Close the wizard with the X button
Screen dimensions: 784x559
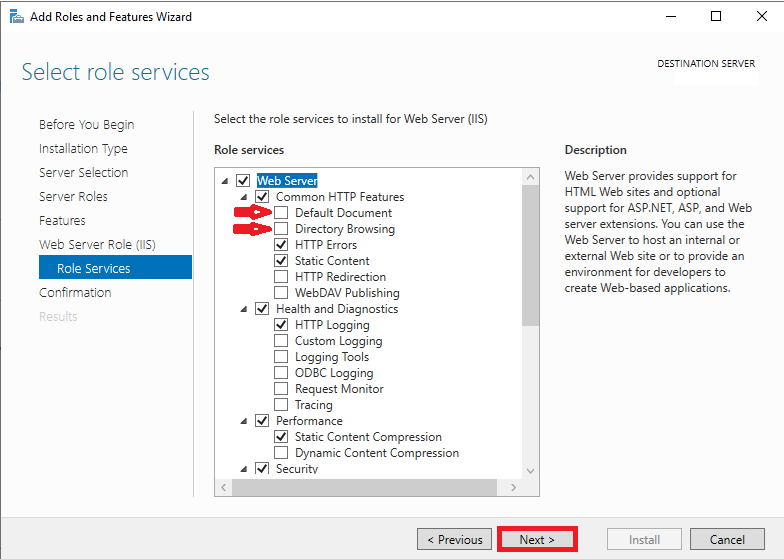(x=762, y=16)
